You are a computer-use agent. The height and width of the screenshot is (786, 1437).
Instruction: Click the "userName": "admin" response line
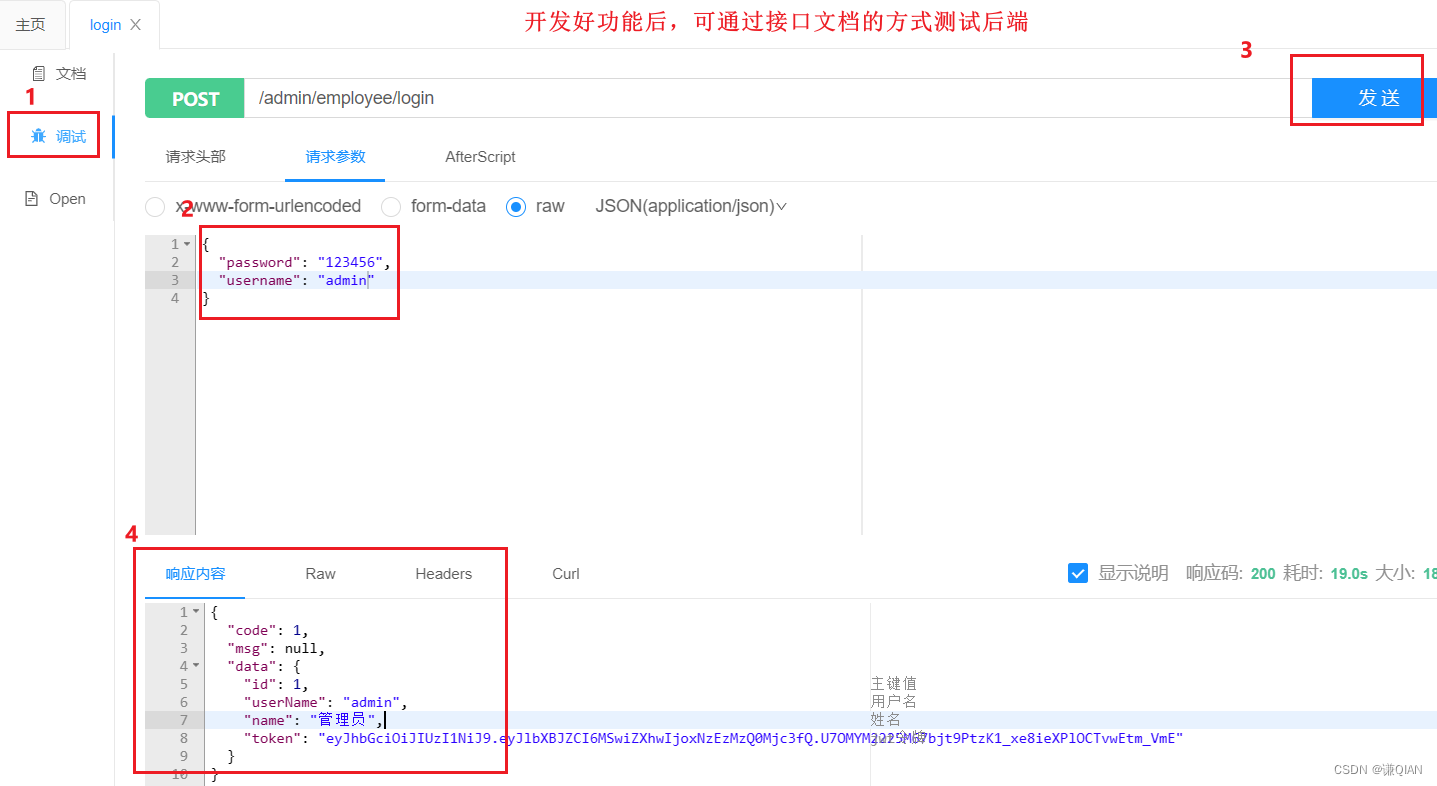325,702
